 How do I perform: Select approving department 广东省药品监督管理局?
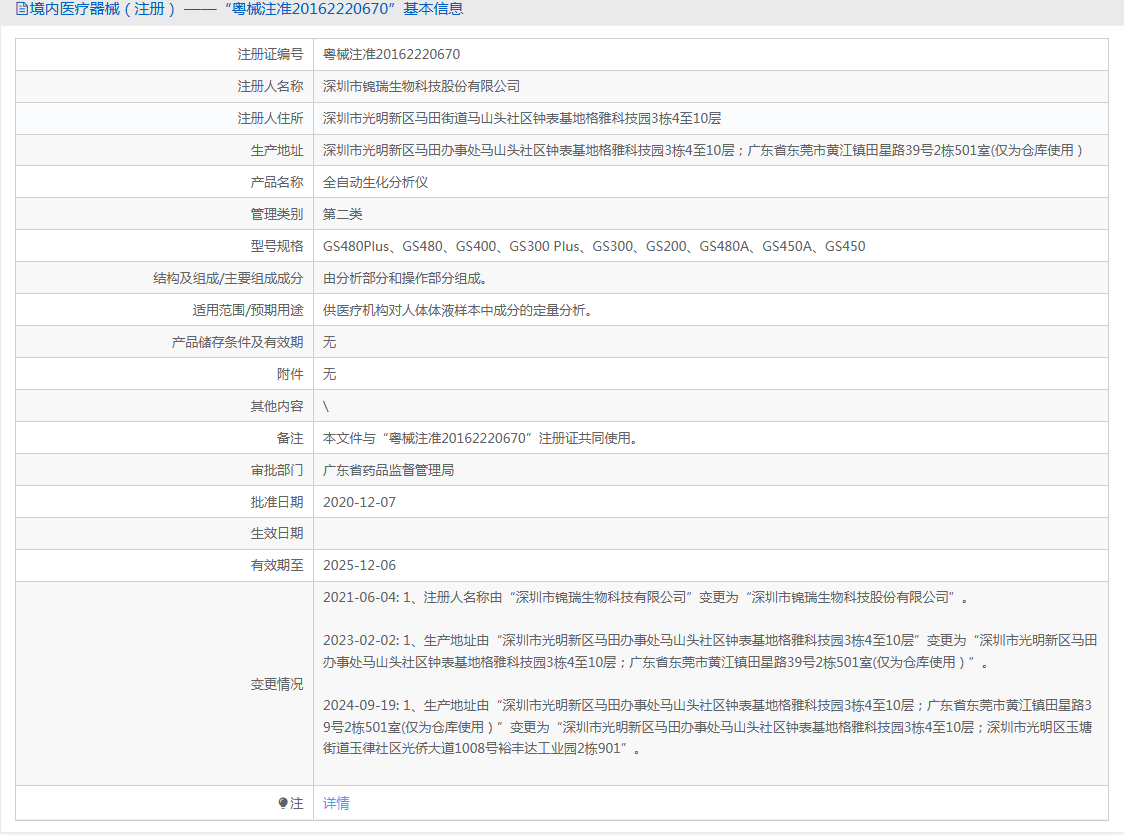click(389, 471)
